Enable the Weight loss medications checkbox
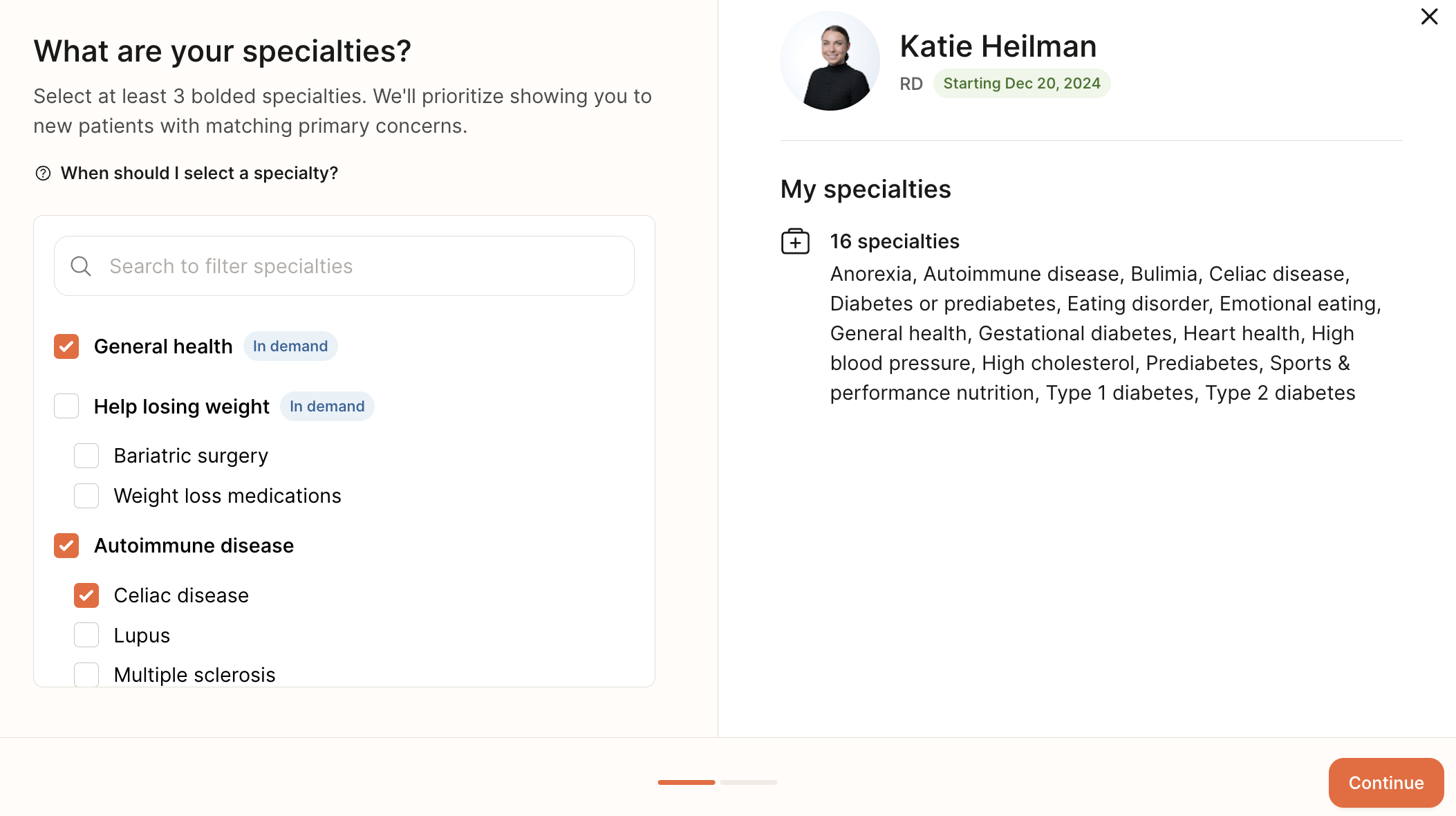The width and height of the screenshot is (1456, 816). coord(86,496)
